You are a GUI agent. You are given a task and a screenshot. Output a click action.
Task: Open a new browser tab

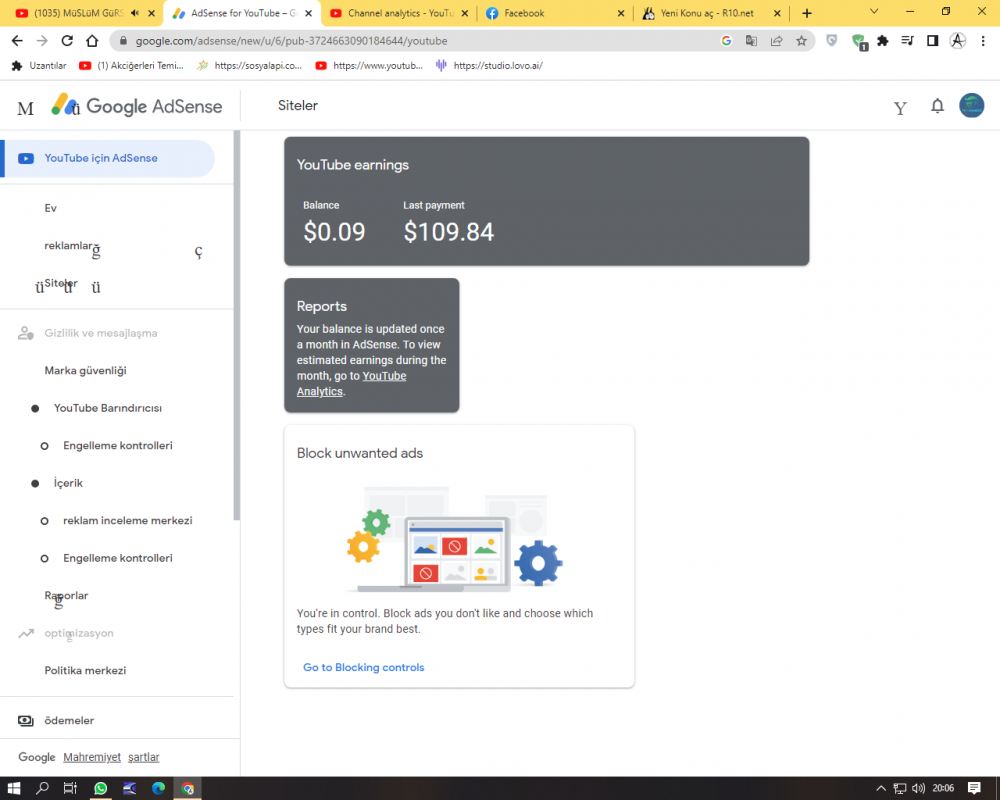807,13
